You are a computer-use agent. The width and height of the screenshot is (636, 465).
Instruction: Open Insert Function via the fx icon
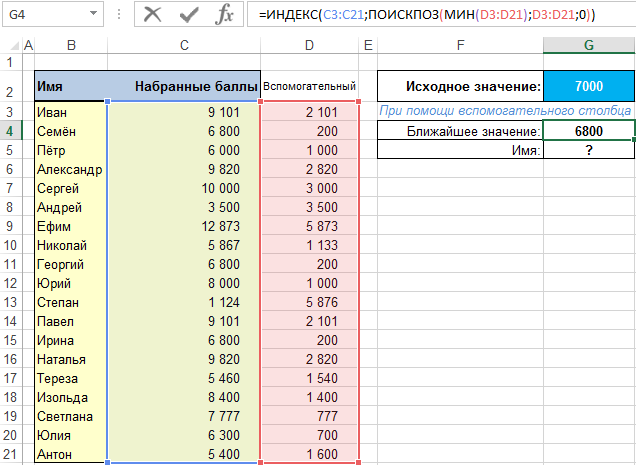click(x=224, y=15)
